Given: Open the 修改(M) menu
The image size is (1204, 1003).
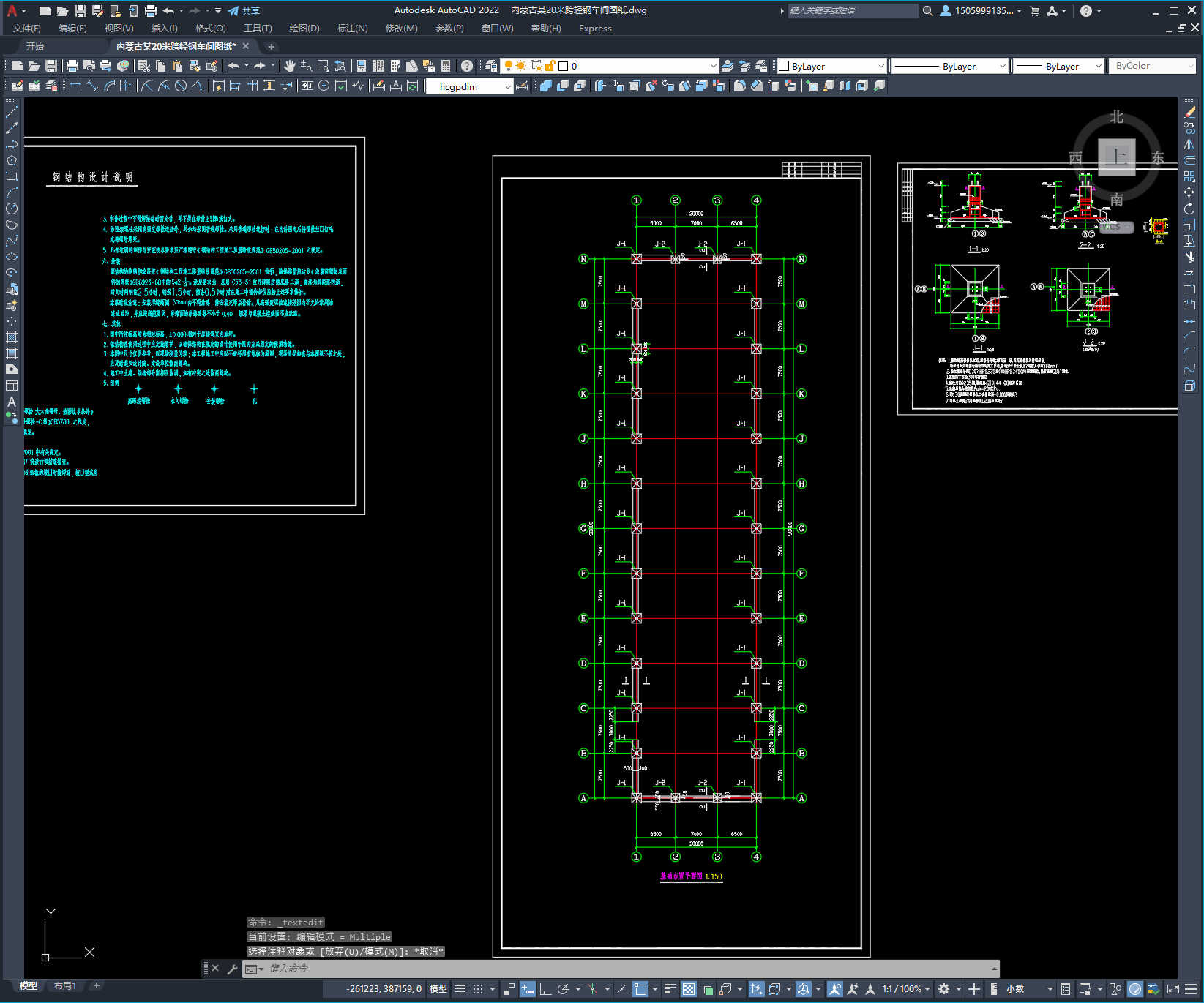Looking at the screenshot, I should coord(401,29).
